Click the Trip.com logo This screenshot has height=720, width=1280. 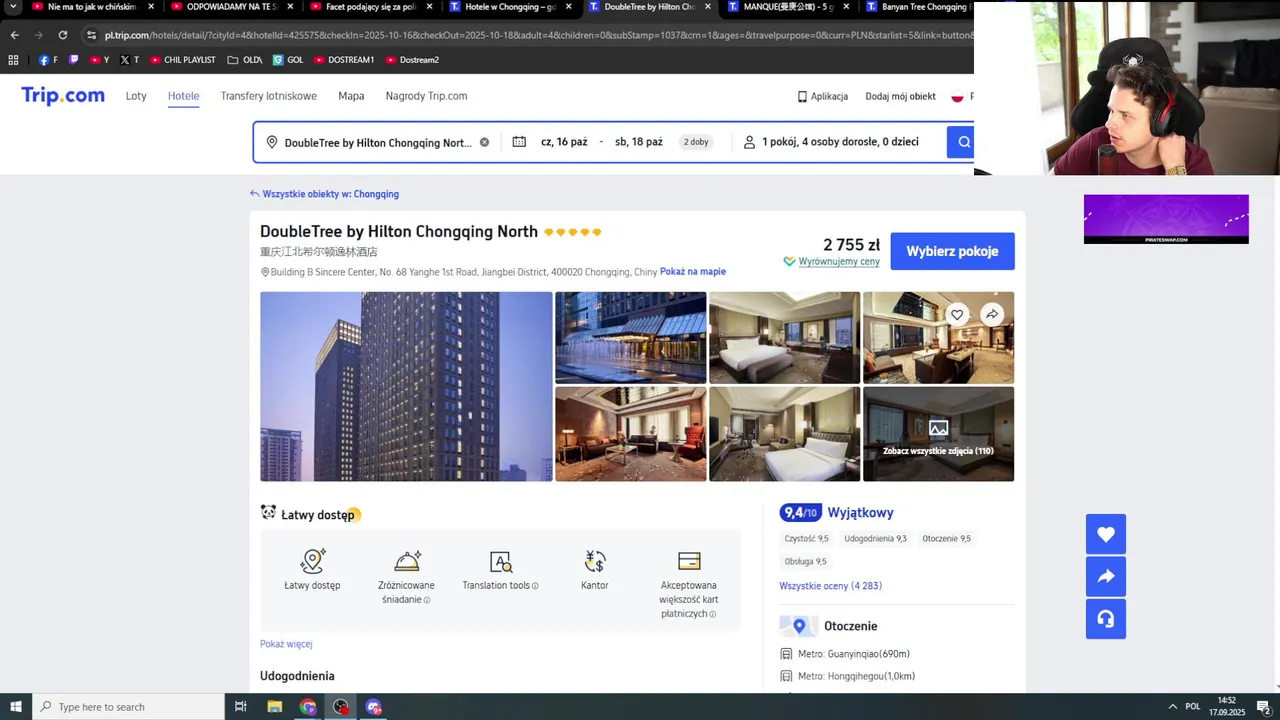tap(63, 96)
